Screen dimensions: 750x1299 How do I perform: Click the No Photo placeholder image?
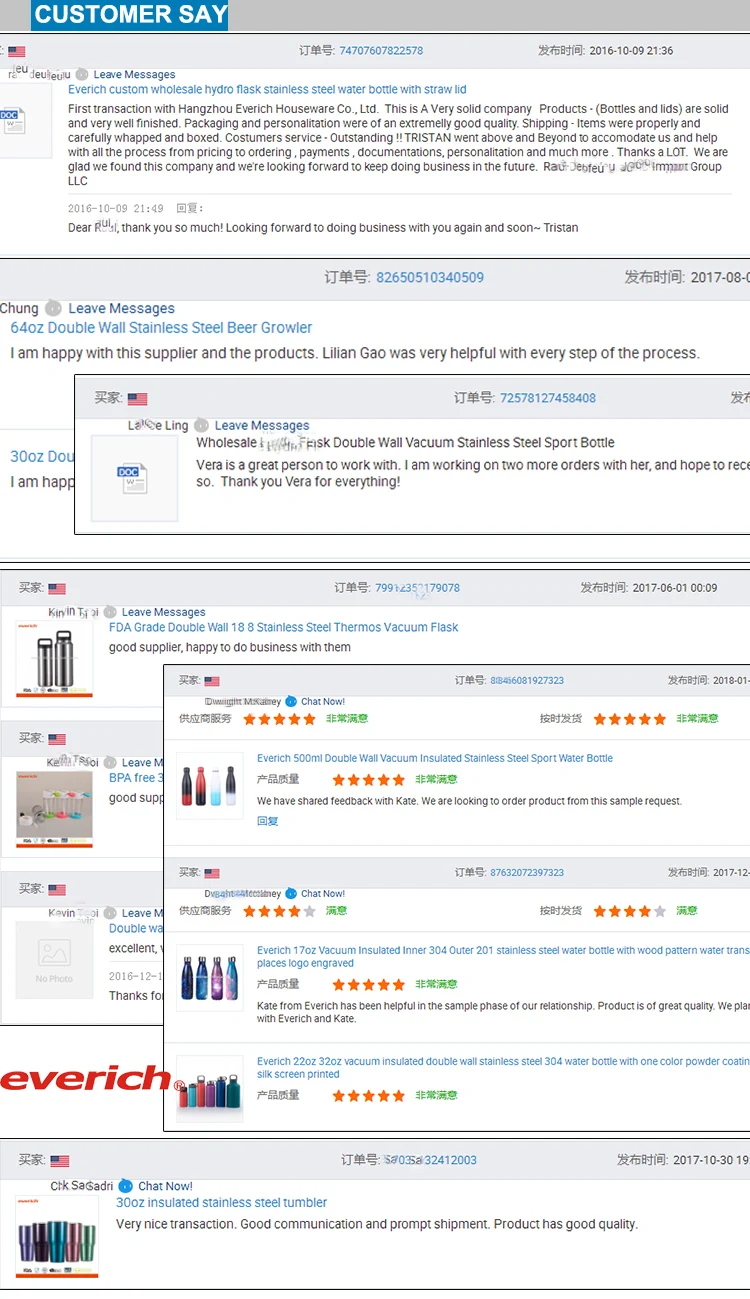(x=54, y=960)
